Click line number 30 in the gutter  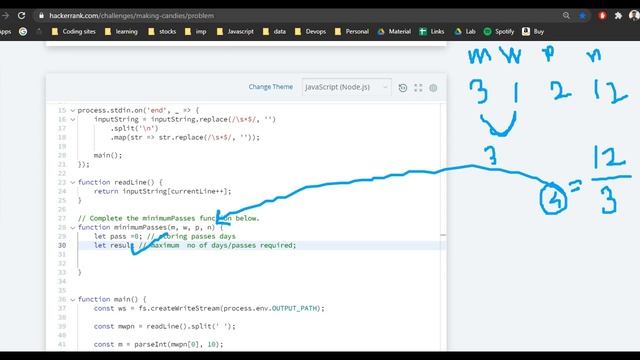62,245
